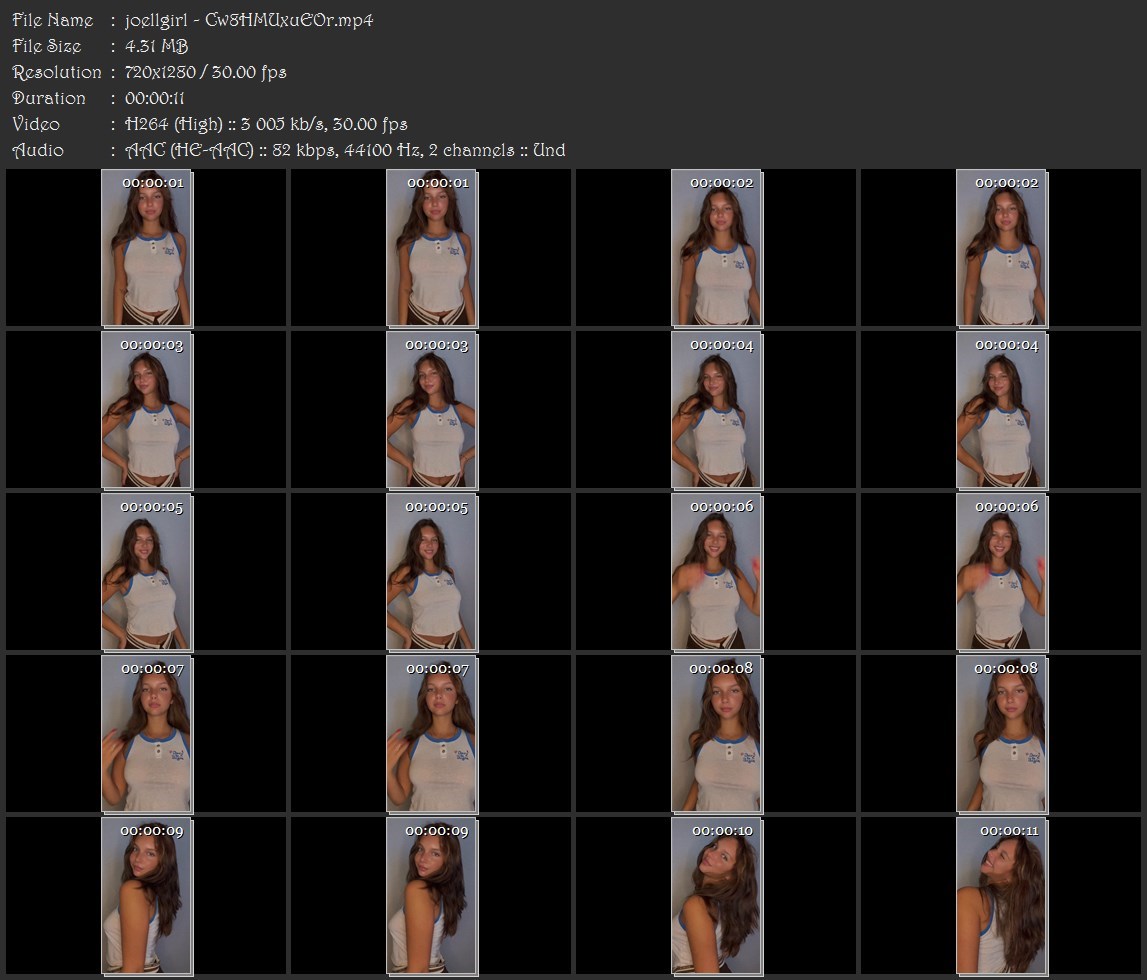1147x980 pixels.
Task: Click the Audio label
Action: click(x=38, y=150)
